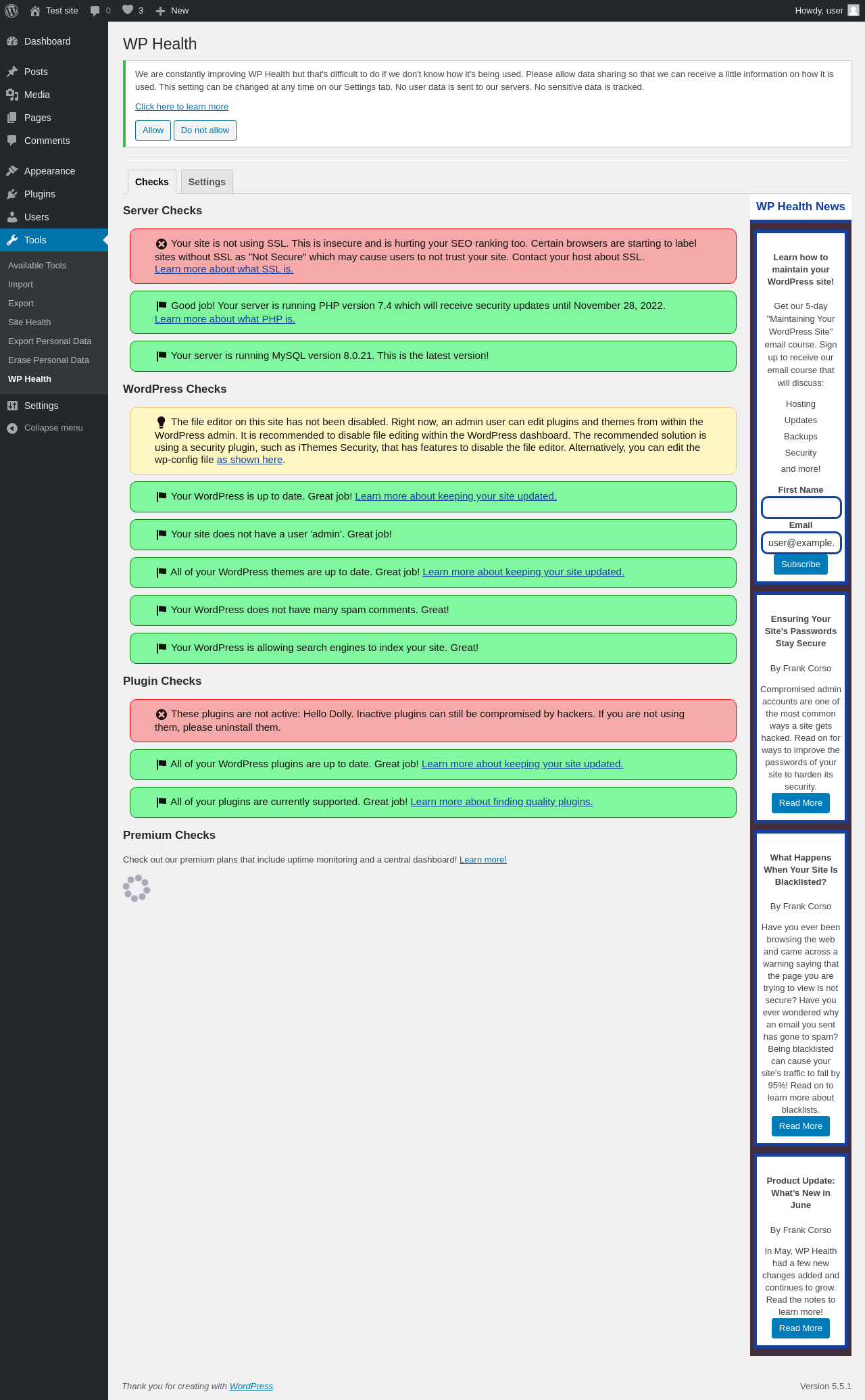Click the Settings sliders icon in sidebar
Screen dimensions: 865x1400
coord(12,406)
